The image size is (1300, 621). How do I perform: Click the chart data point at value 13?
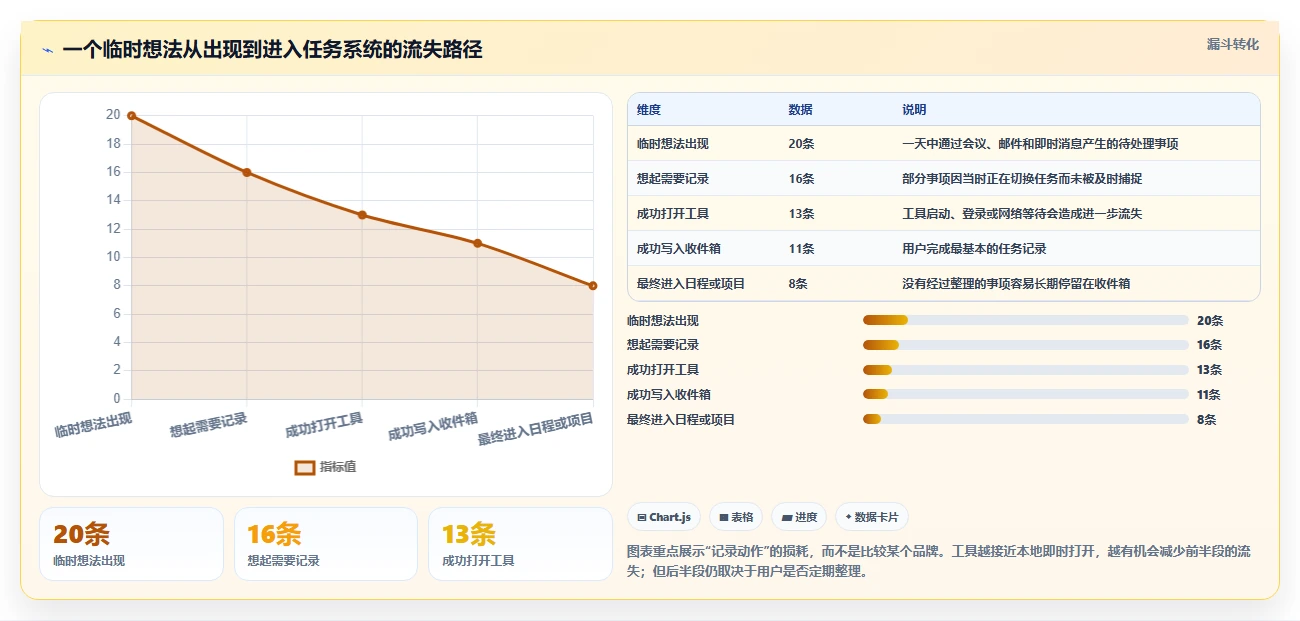tap(362, 215)
